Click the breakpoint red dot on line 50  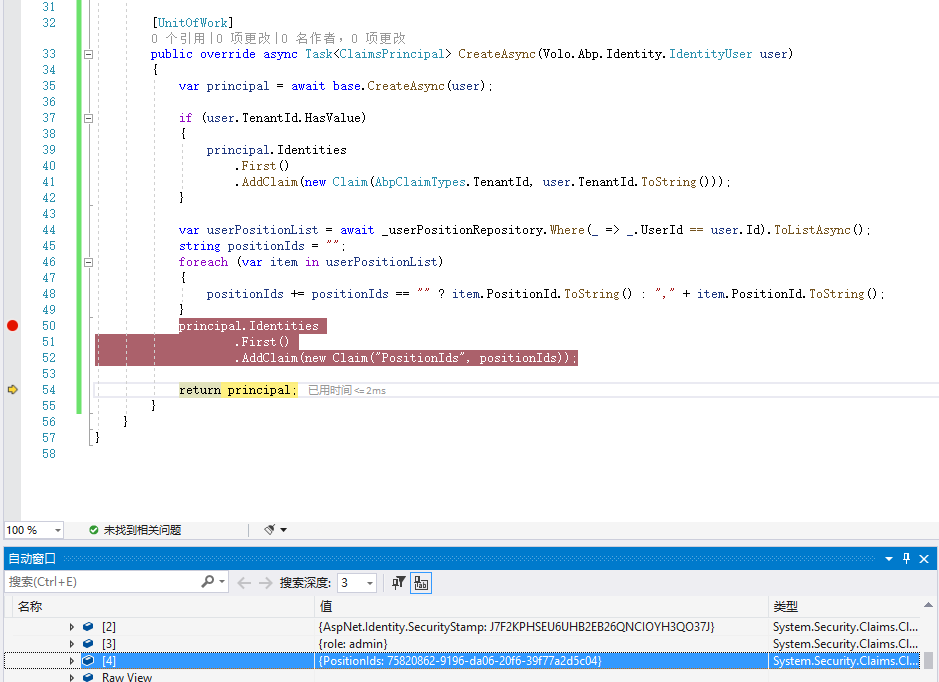[x=11, y=325]
